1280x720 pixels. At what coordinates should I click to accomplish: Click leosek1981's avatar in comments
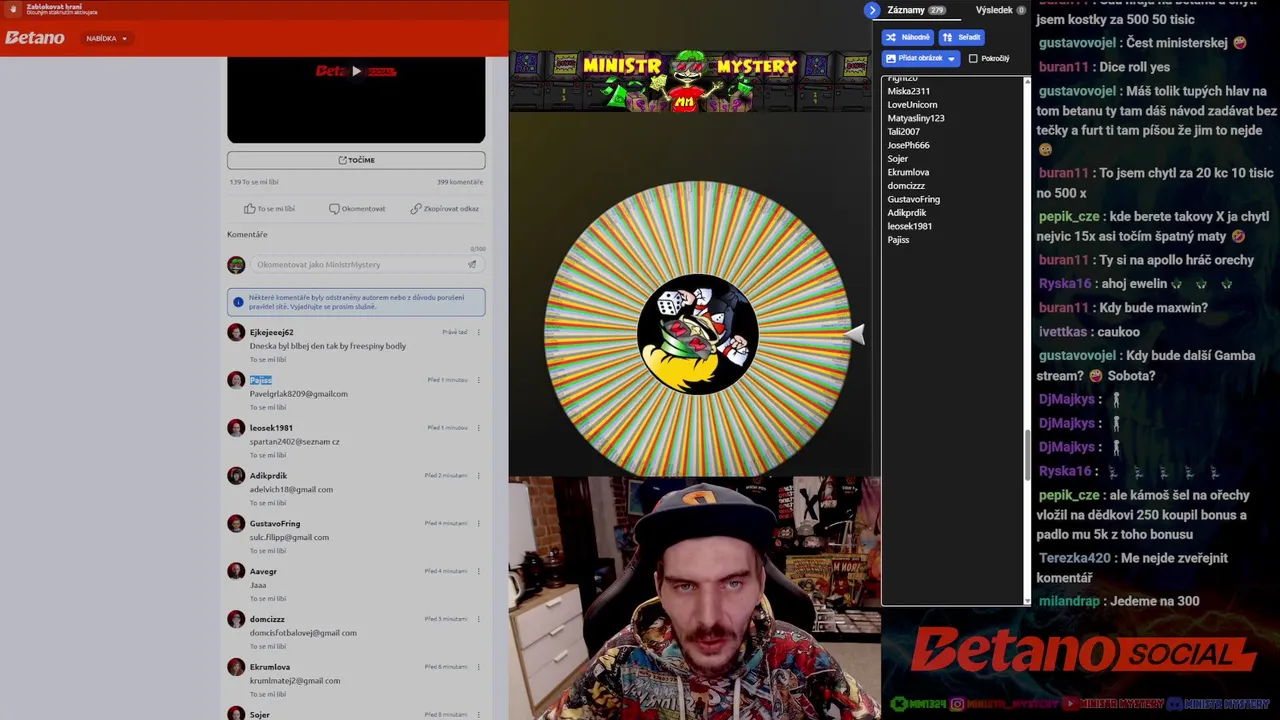tap(236, 428)
